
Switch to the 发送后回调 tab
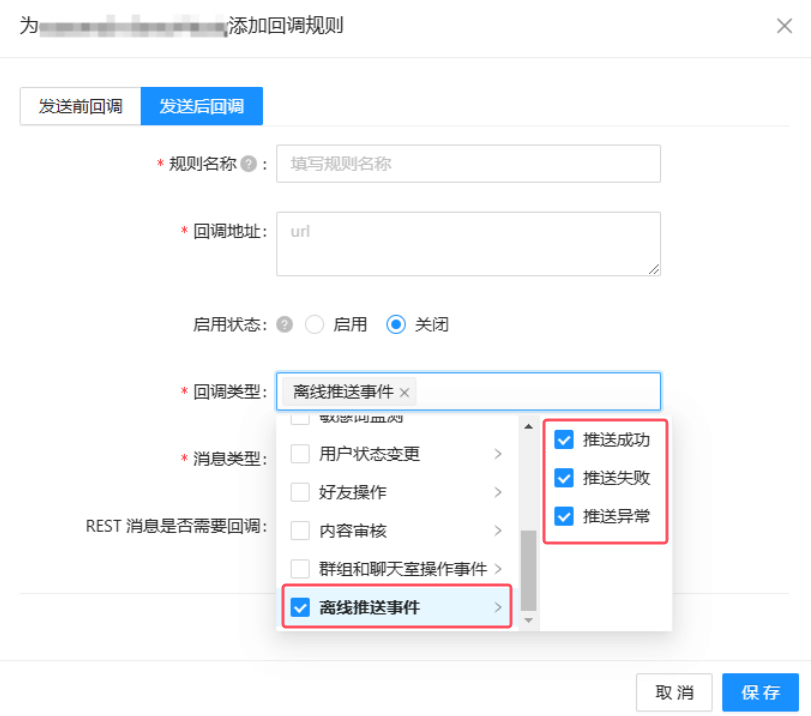point(201,106)
